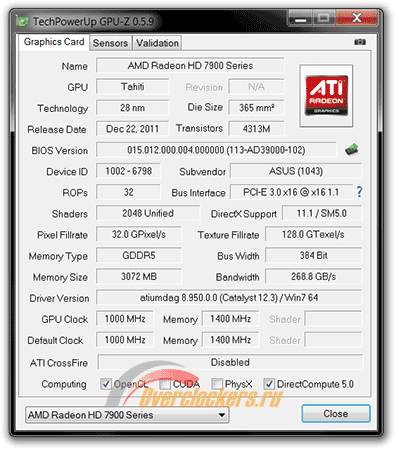
Task: Switch to the Sensors tab
Action: coord(110,43)
